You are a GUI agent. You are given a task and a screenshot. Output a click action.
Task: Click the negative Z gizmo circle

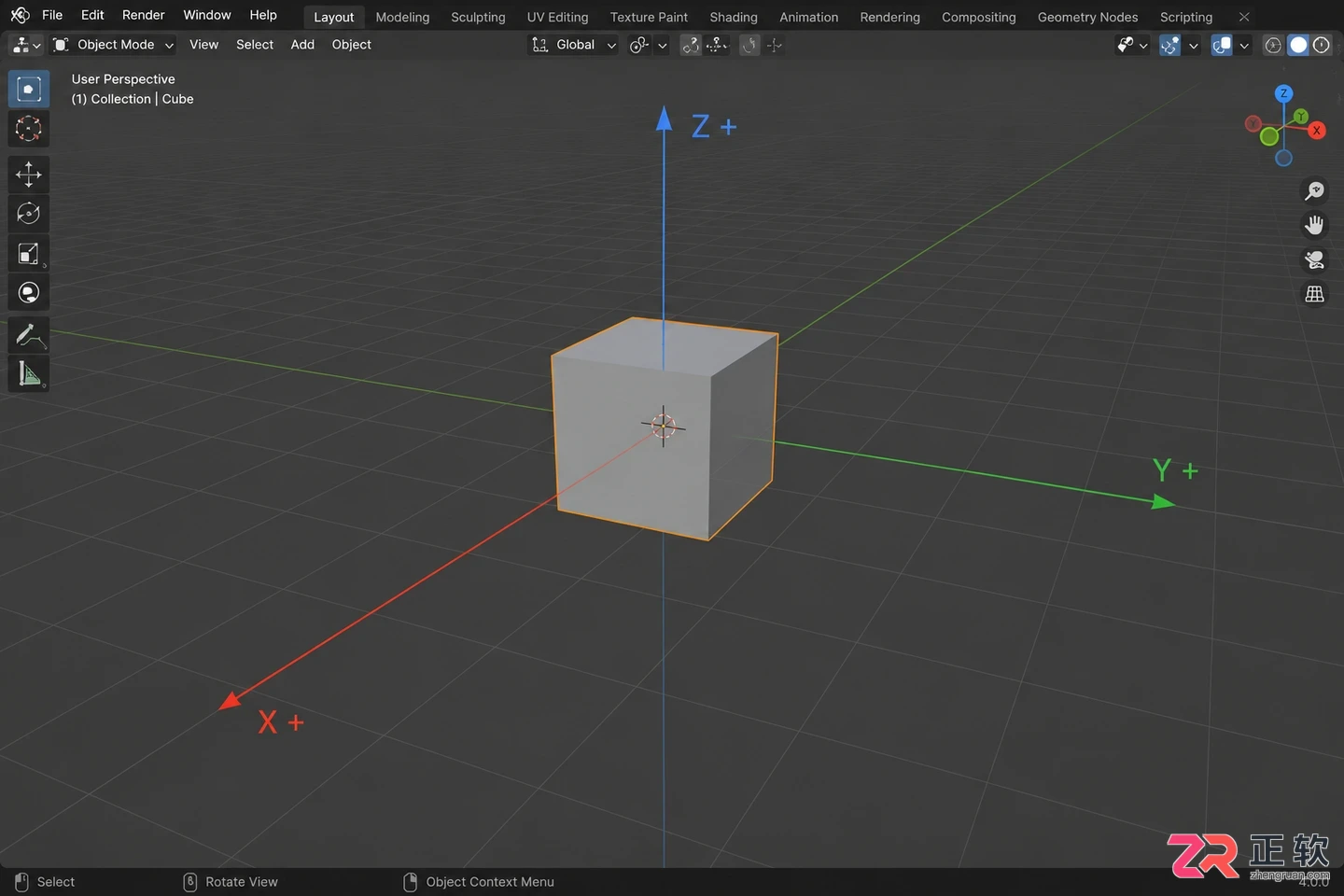(x=1283, y=159)
